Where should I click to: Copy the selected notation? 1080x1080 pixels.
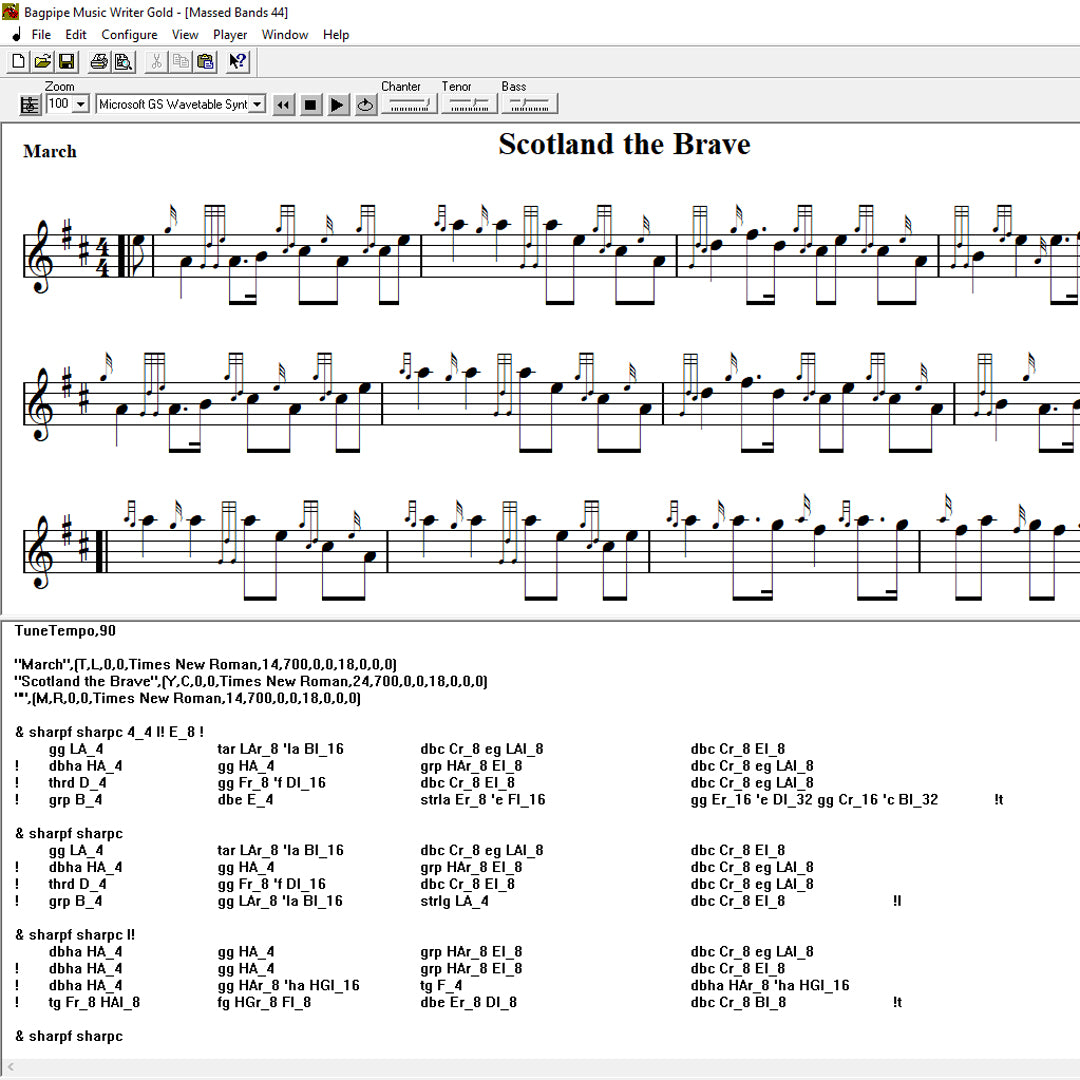pos(181,61)
